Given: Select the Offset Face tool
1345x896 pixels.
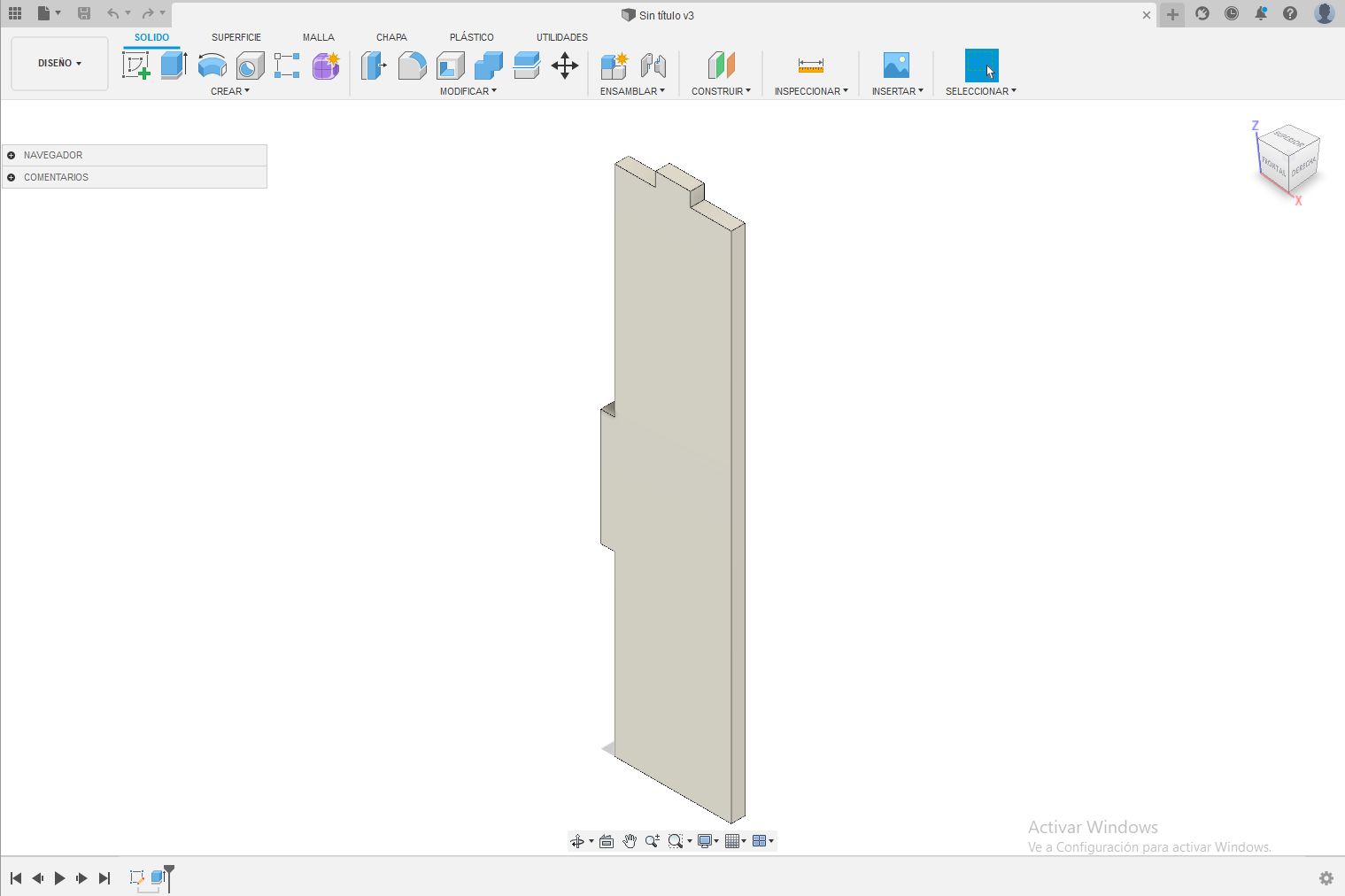Looking at the screenshot, I should click(x=527, y=66).
